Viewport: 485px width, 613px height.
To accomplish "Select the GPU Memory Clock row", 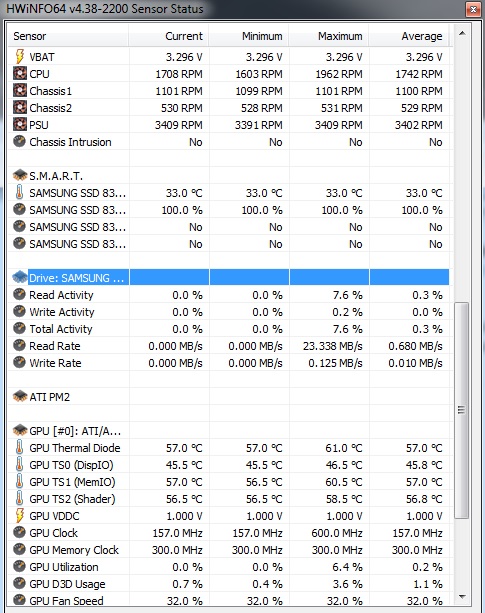I will point(229,550).
